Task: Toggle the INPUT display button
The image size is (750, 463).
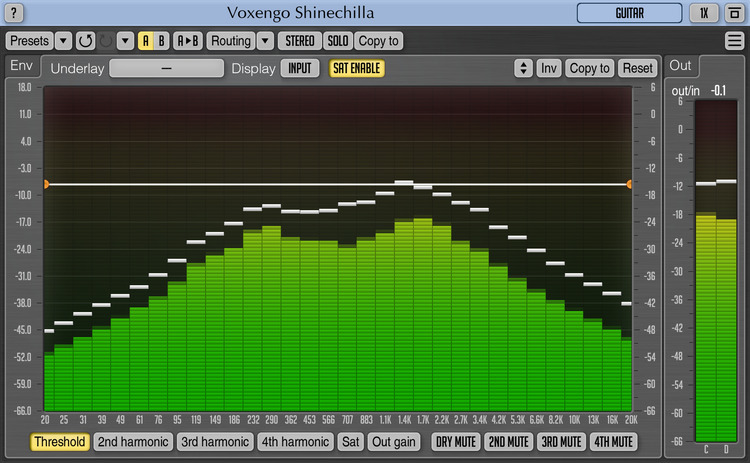Action: coord(299,68)
